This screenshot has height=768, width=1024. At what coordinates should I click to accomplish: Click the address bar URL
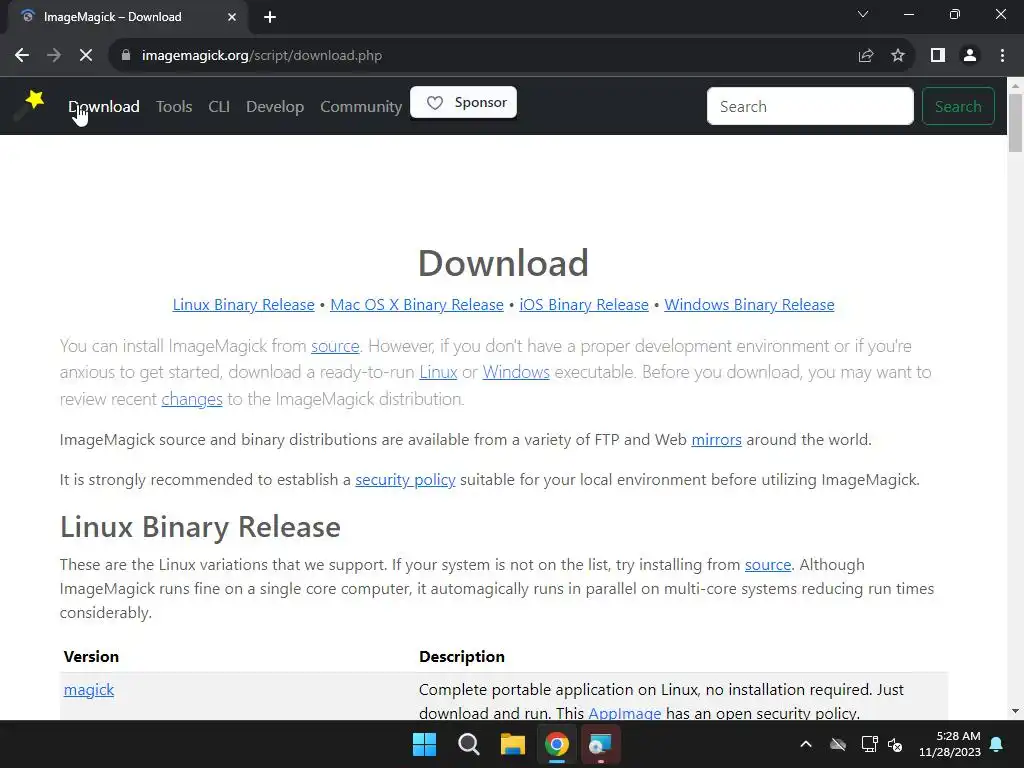pos(262,56)
